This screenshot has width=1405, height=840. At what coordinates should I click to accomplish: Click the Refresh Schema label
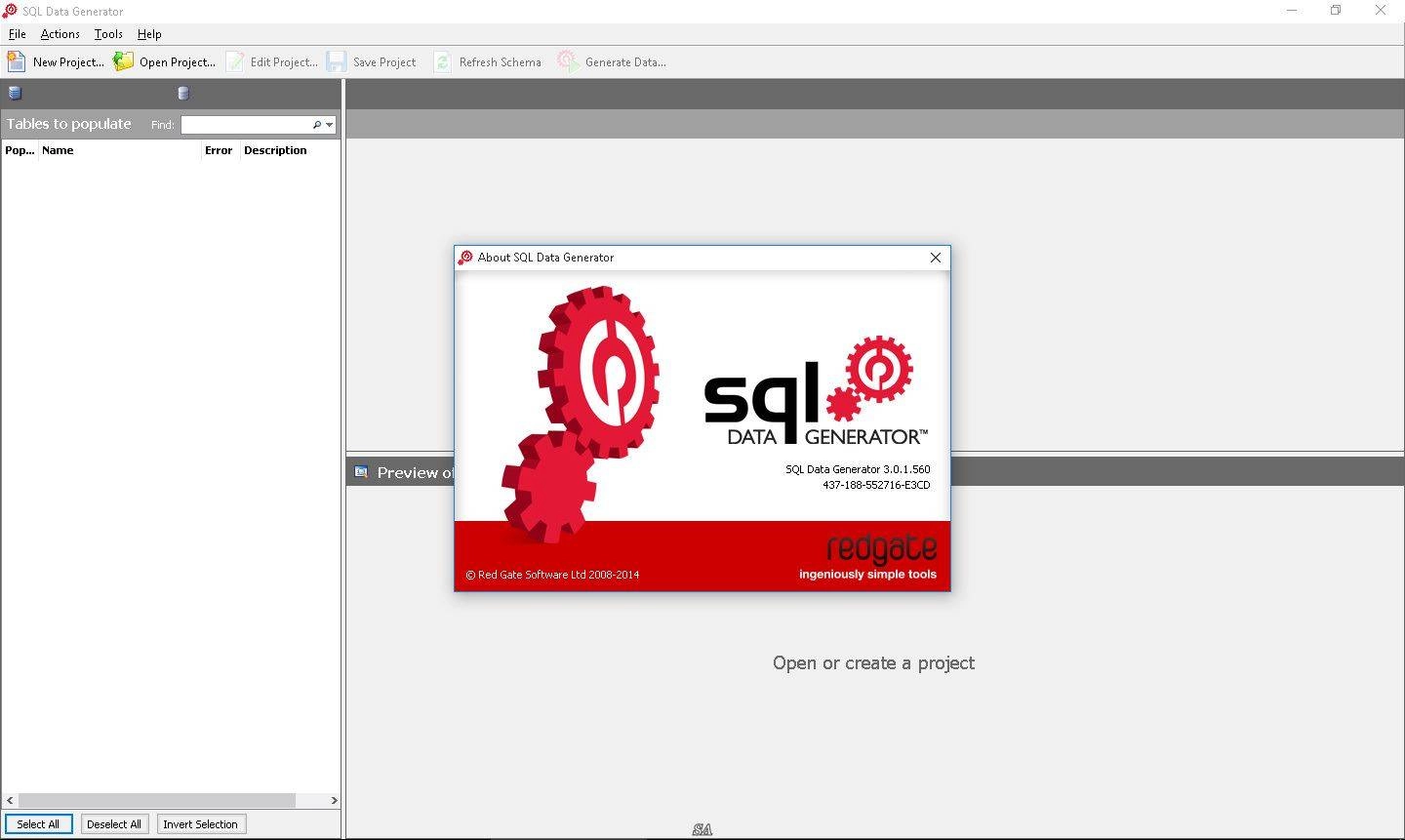(x=500, y=62)
